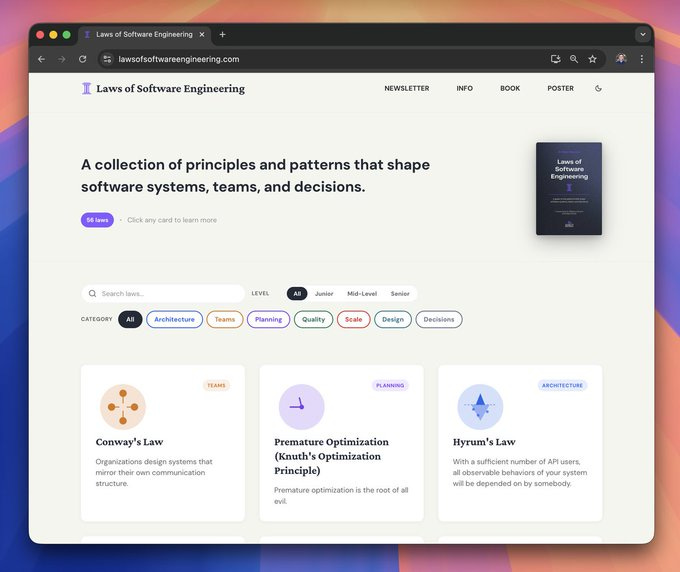This screenshot has height=572, width=680.
Task: Open Chrome three-dot menu
Action: pos(641,59)
